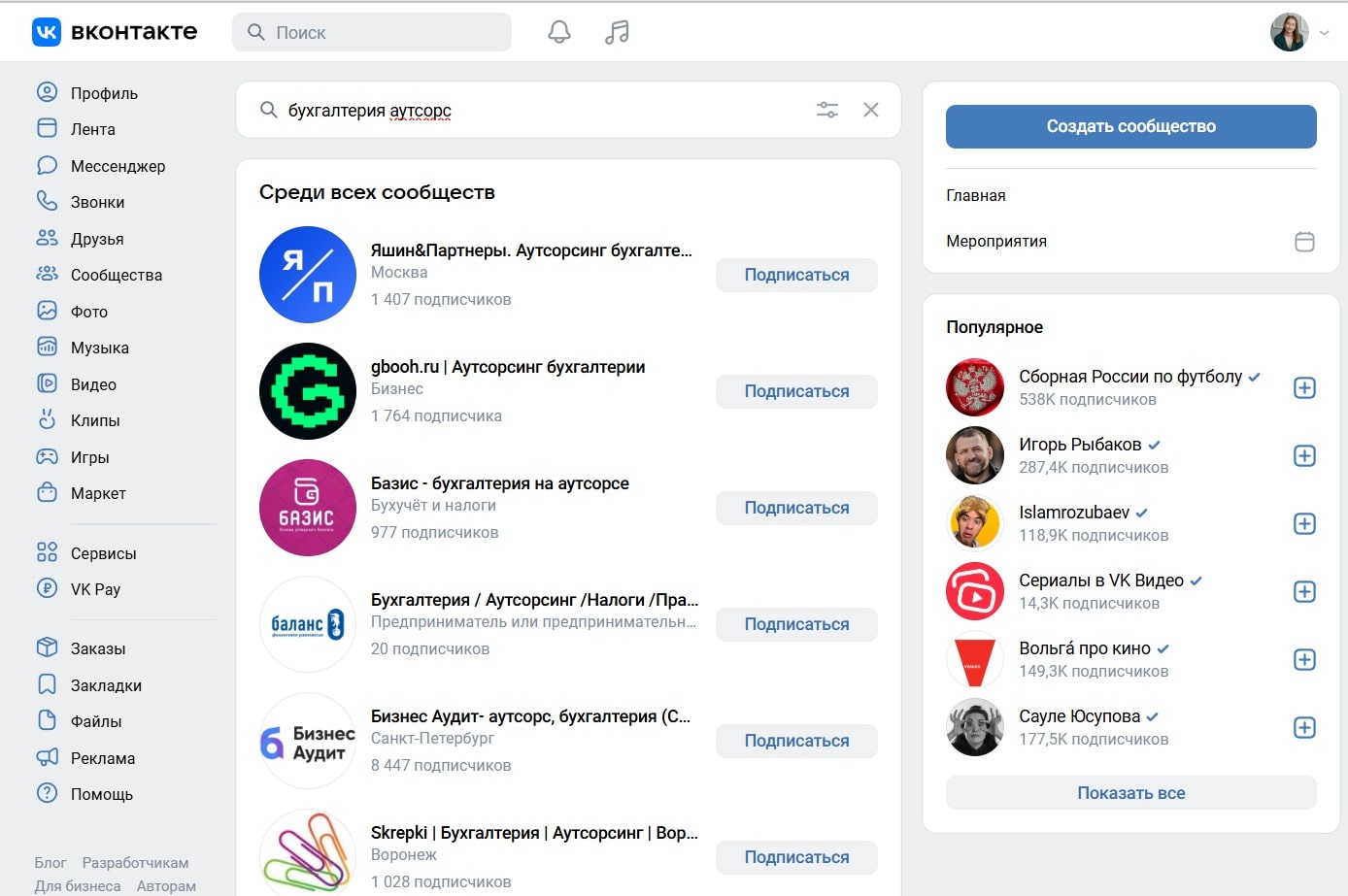Open Игорь Рыбаков page link
The width and height of the screenshot is (1348, 896).
[1080, 445]
